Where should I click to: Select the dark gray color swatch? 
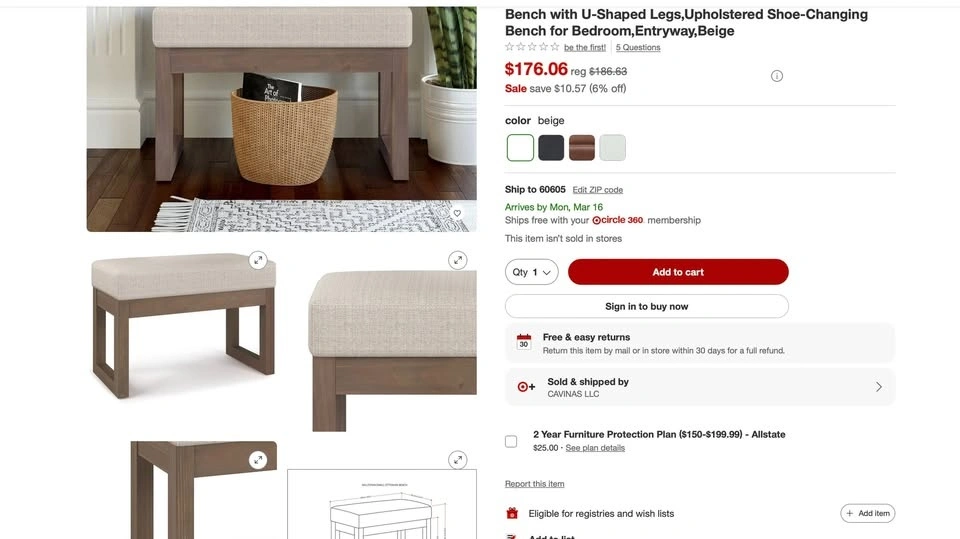pos(551,148)
